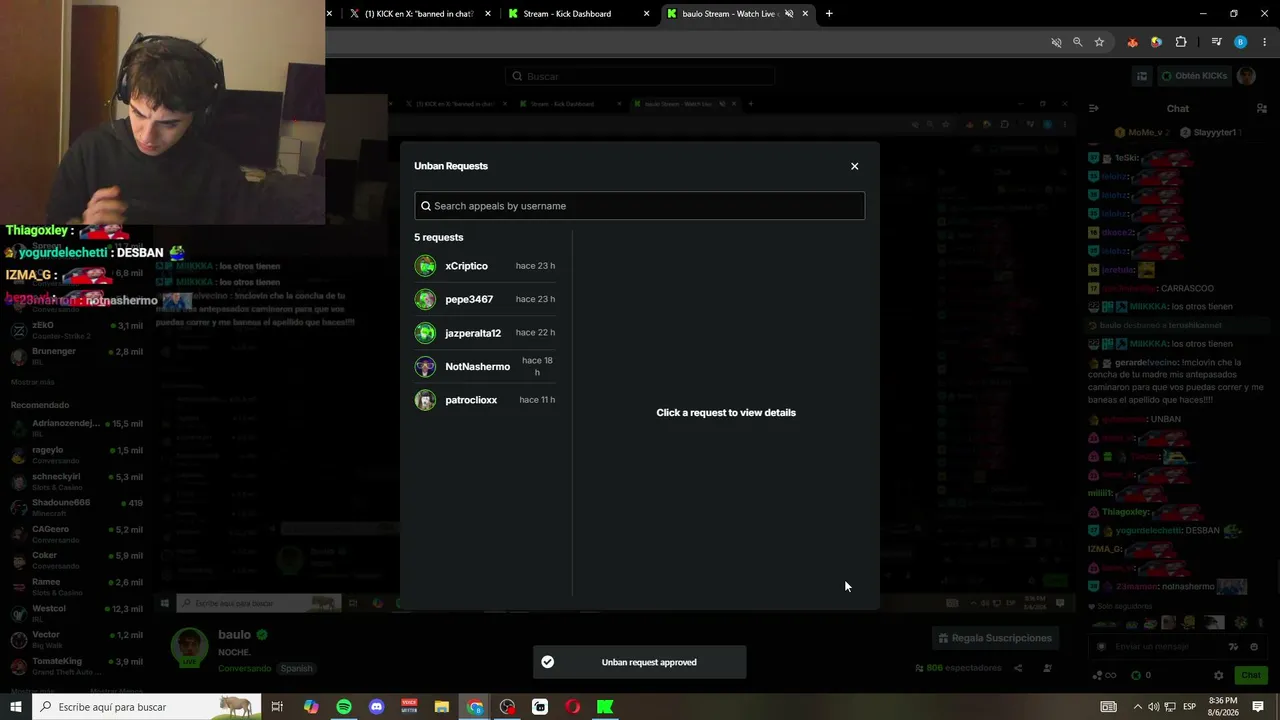Click the Spanish language tag
This screenshot has height=720, width=1280.
tap(296, 668)
